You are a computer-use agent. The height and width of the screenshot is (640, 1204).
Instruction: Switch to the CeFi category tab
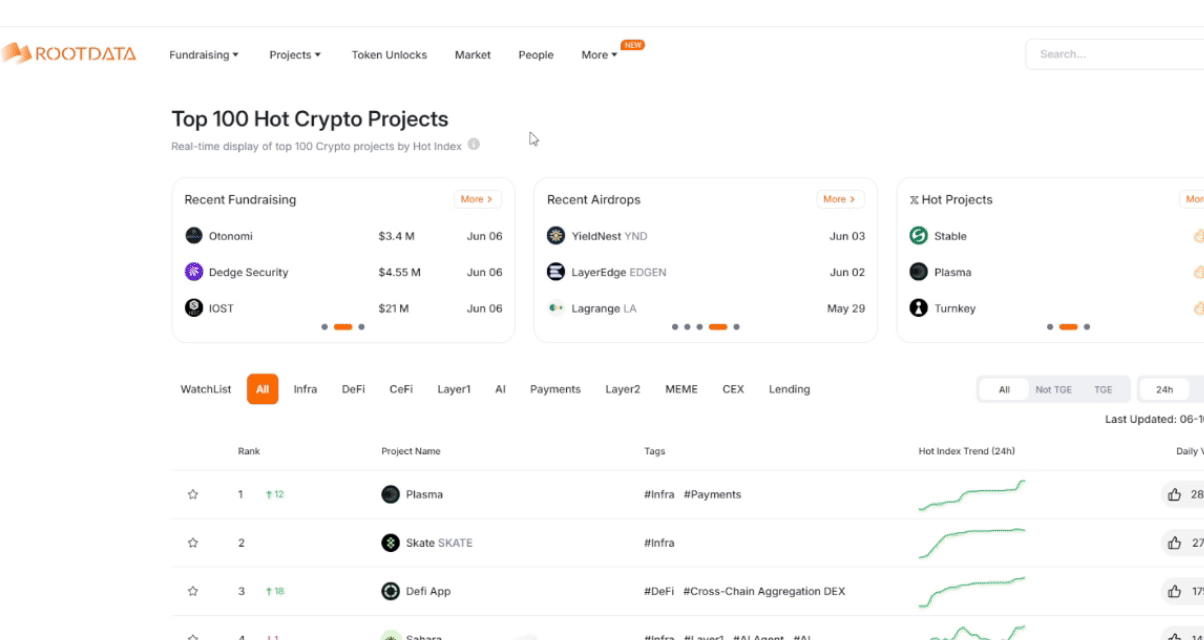[x=401, y=389]
